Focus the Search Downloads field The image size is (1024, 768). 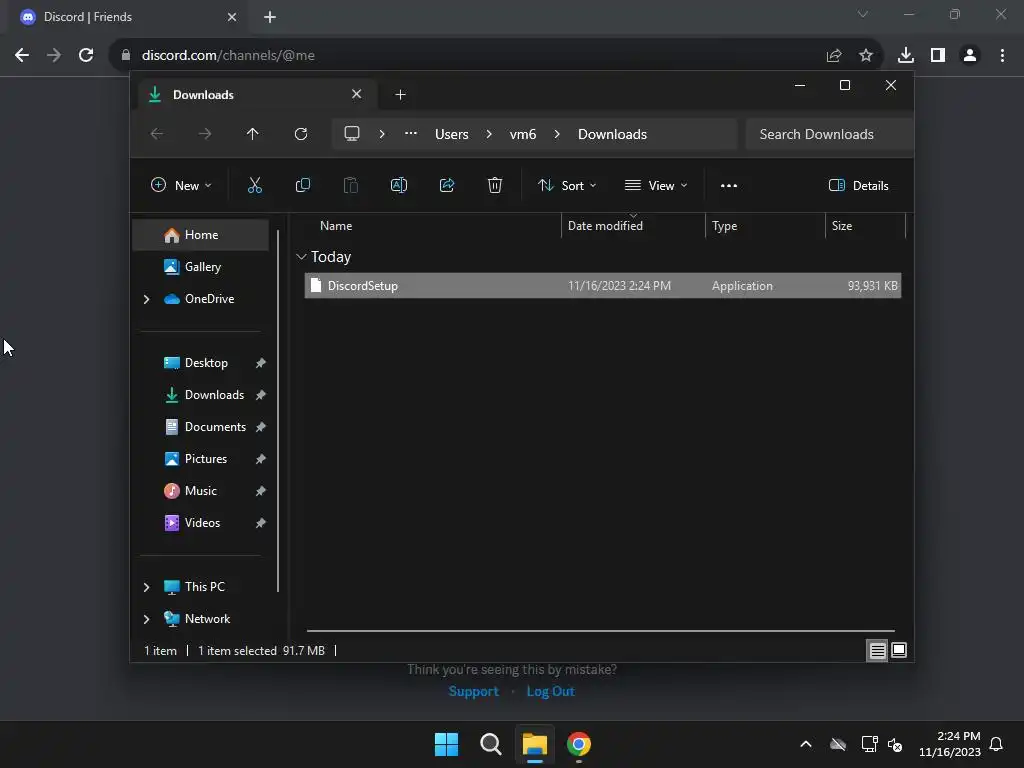829,134
